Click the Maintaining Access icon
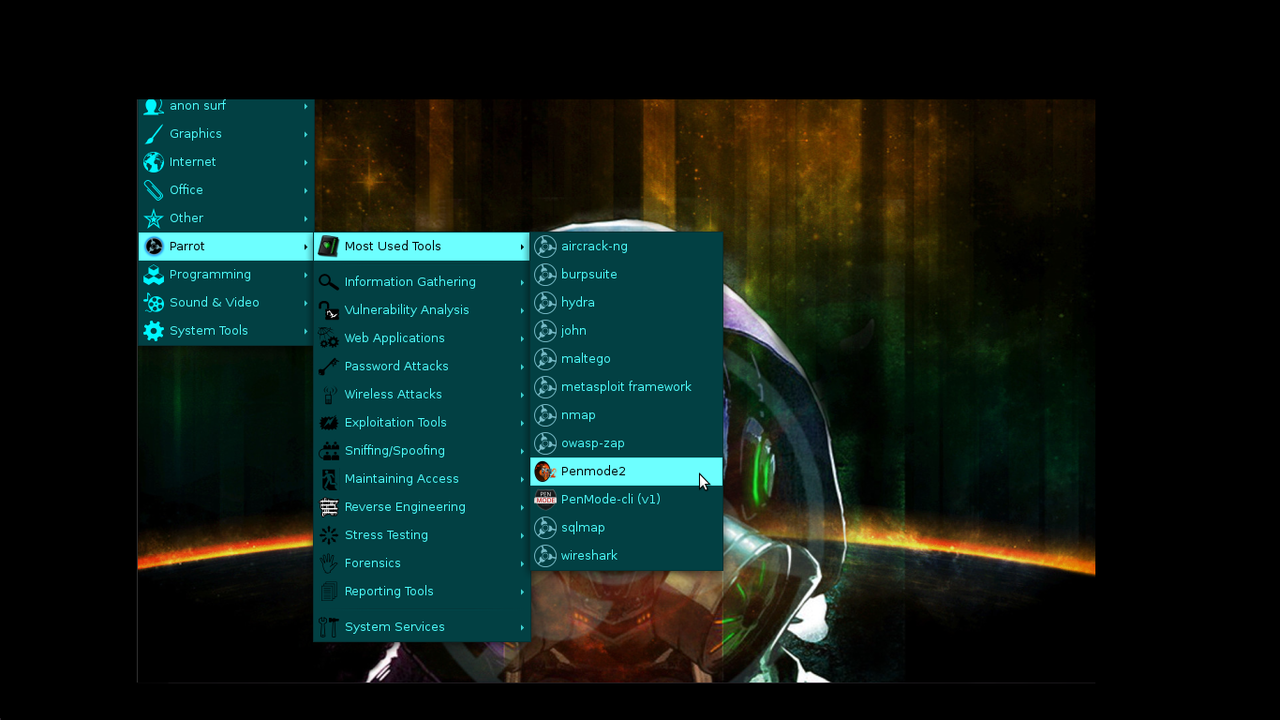Viewport: 1280px width, 720px height. 328,478
